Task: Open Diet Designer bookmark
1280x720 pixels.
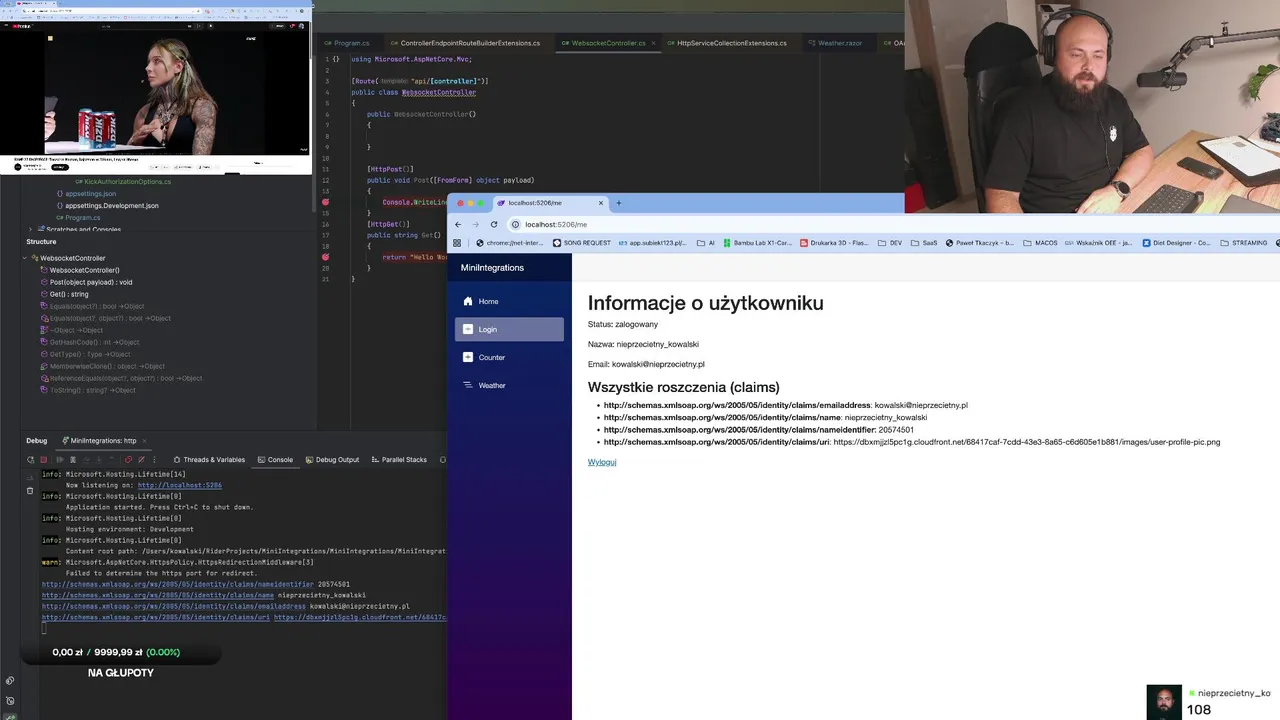Action: click(x=1175, y=243)
